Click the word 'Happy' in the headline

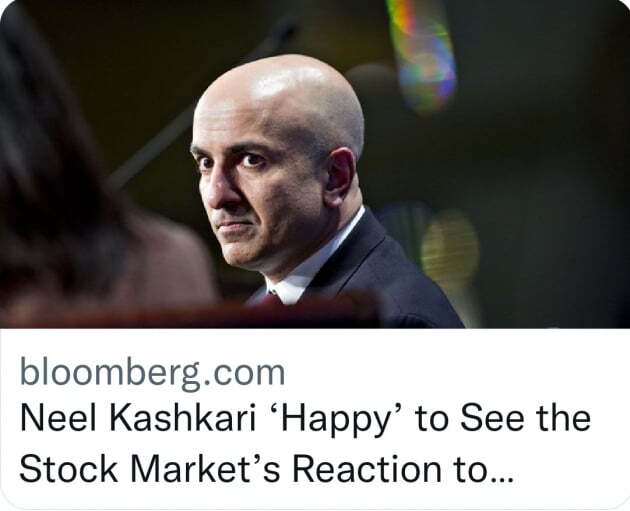(338, 420)
